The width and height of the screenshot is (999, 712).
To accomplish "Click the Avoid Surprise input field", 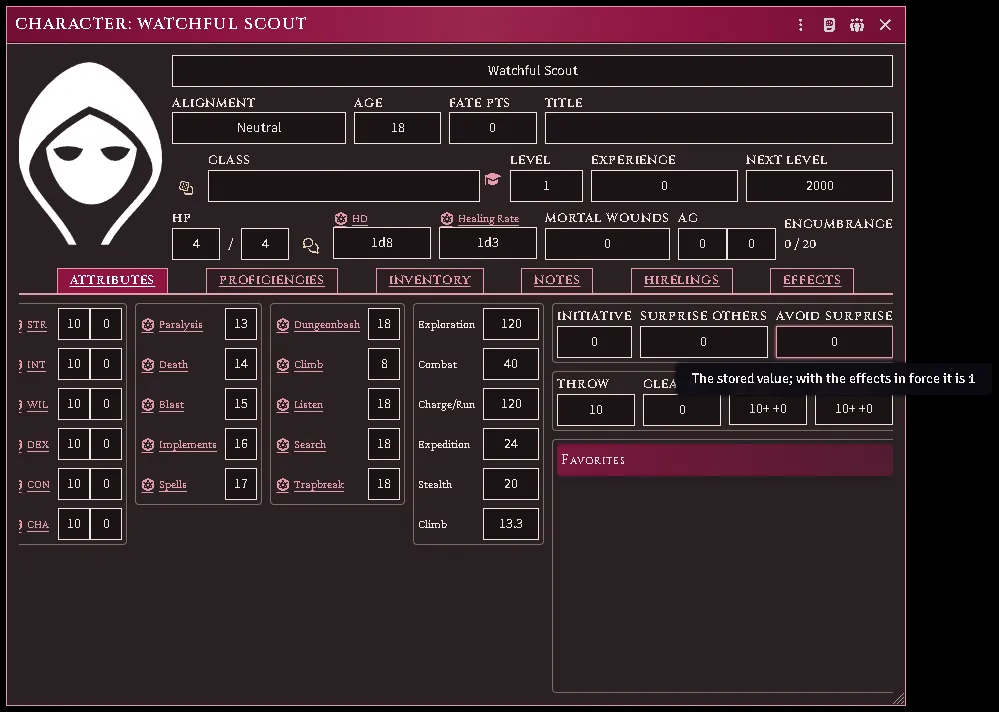I will (834, 342).
